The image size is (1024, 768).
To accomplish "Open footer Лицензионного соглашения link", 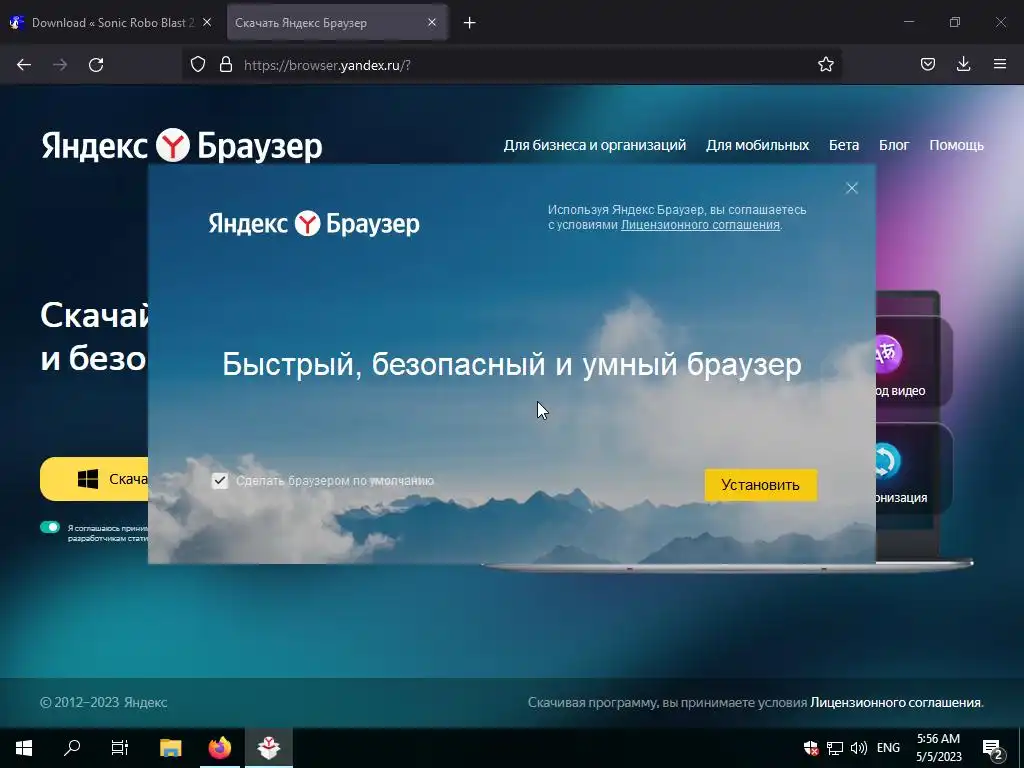I will 897,703.
